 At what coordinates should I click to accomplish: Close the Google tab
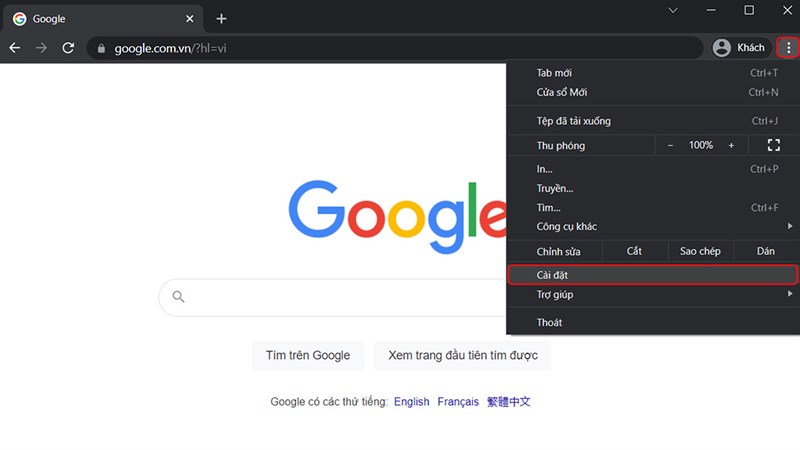tap(189, 19)
